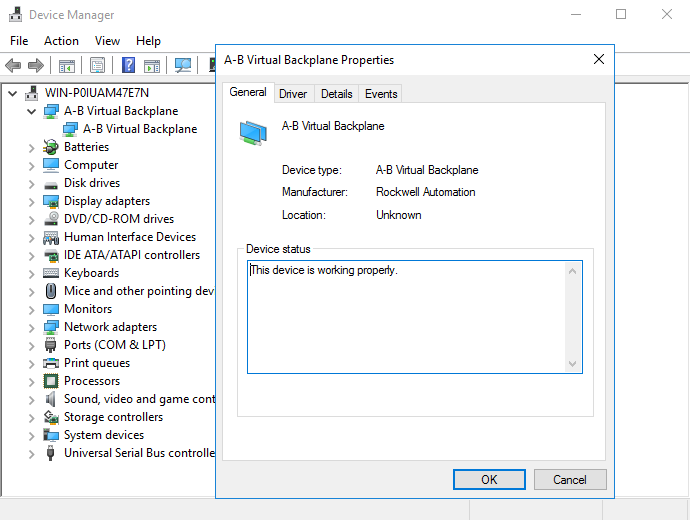Click the Device status scrollbar down arrow
Viewport: 690px width, 520px height.
(x=572, y=364)
